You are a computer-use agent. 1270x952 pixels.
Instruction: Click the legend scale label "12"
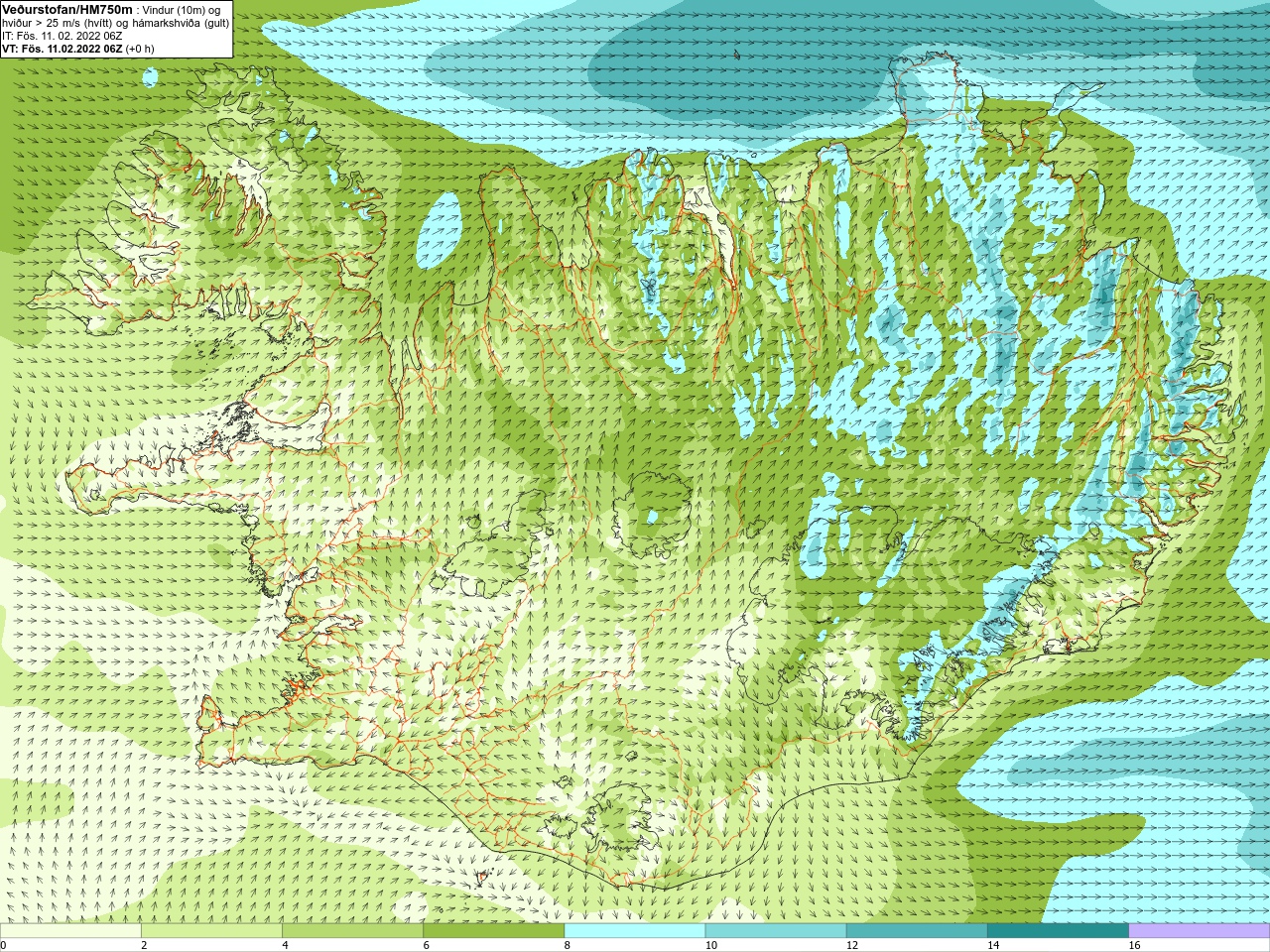click(x=852, y=946)
